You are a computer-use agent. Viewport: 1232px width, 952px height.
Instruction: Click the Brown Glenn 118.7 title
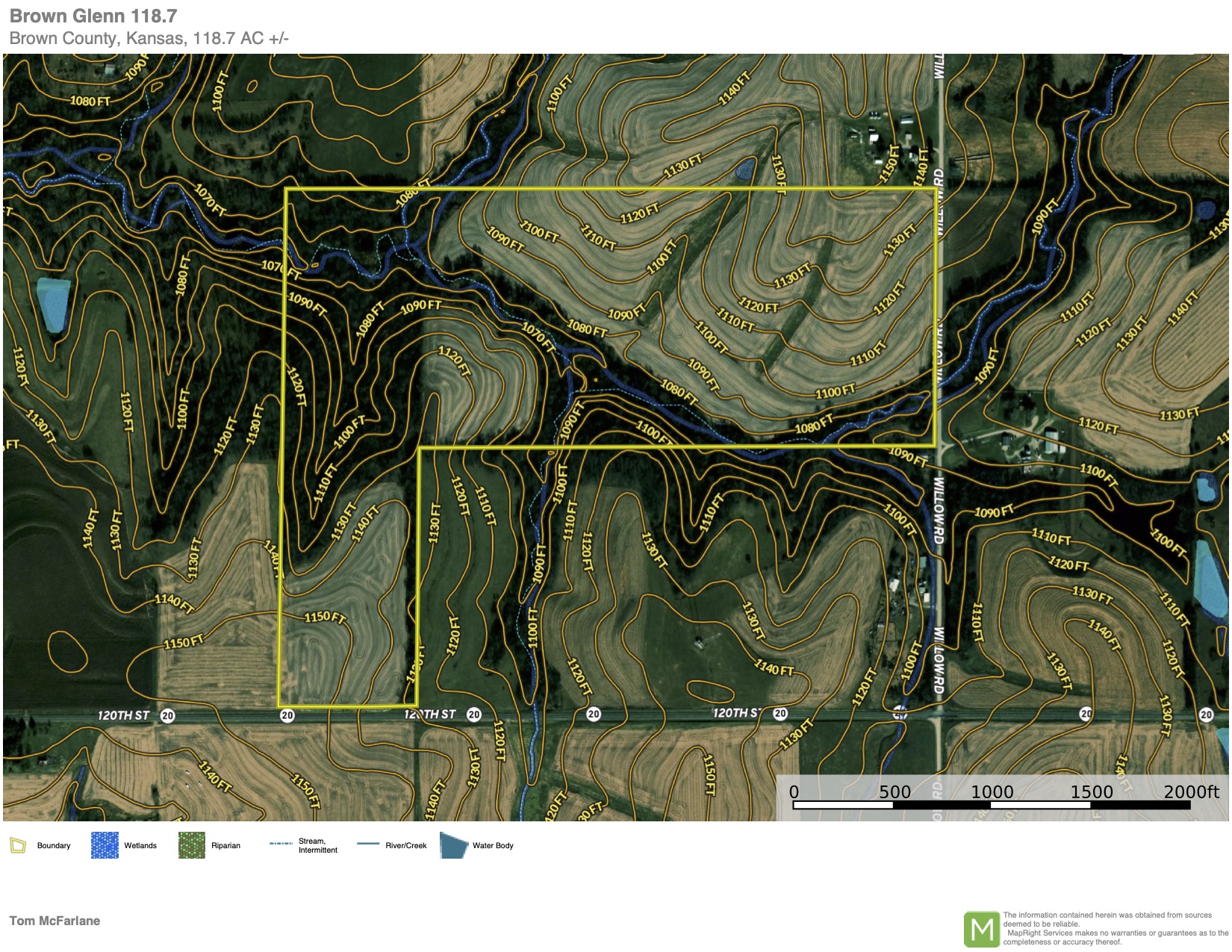93,16
